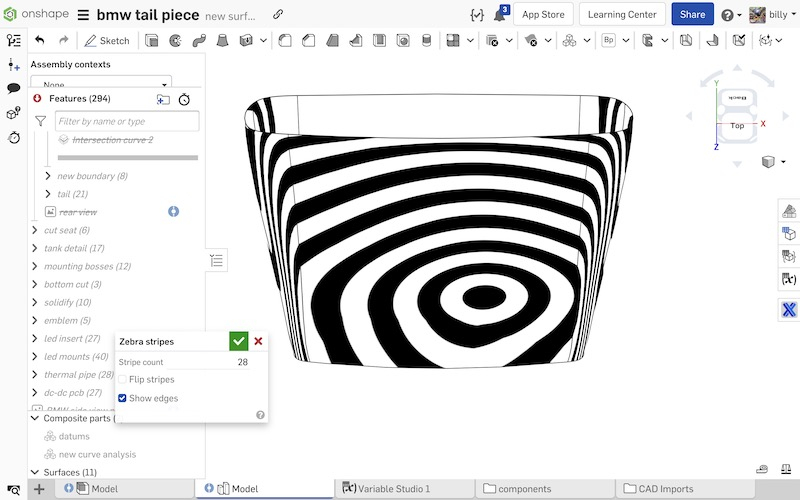This screenshot has width=800, height=500.
Task: Cancel the Zebra stripes dialog
Action: tap(258, 341)
